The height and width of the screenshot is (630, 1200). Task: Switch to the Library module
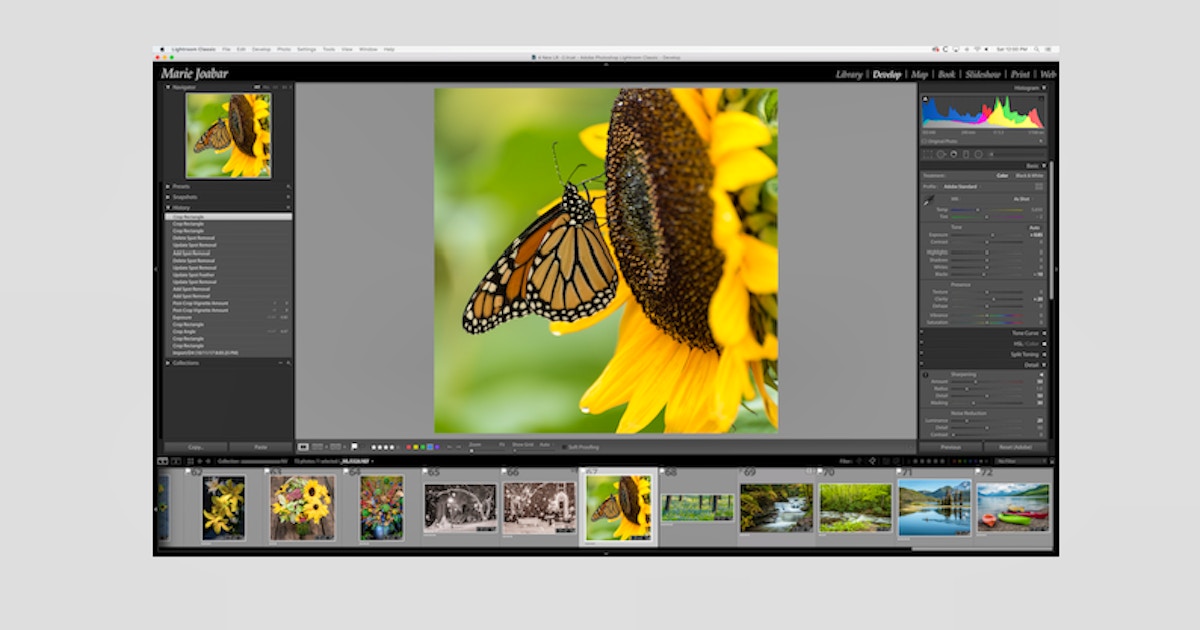849,74
